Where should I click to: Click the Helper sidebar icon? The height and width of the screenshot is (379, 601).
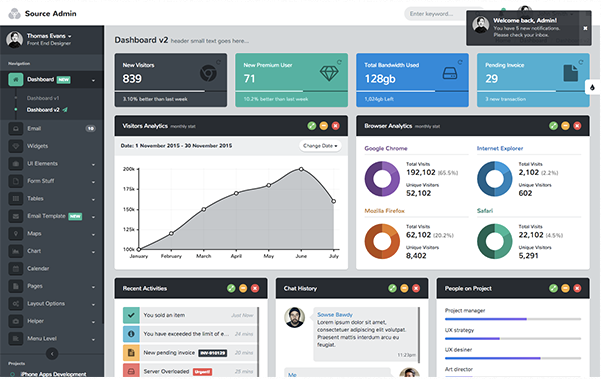pyautogui.click(x=16, y=321)
